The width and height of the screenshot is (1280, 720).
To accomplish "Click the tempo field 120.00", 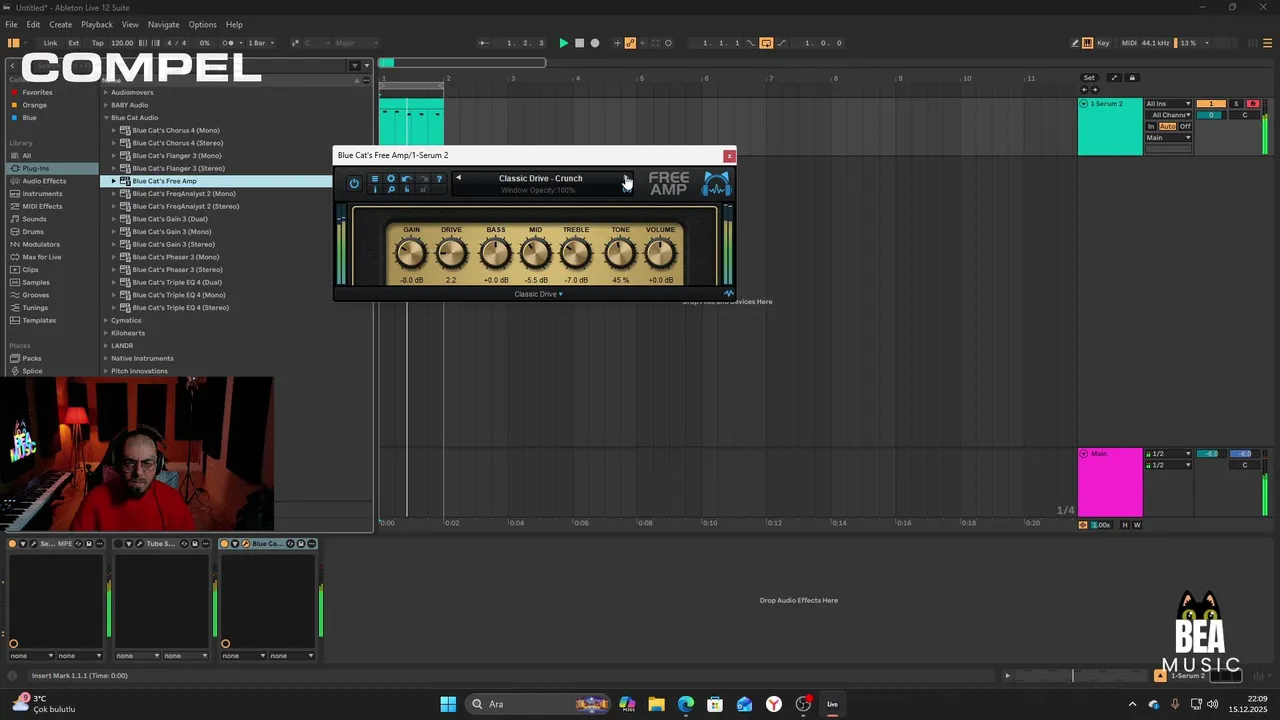I will coord(122,43).
